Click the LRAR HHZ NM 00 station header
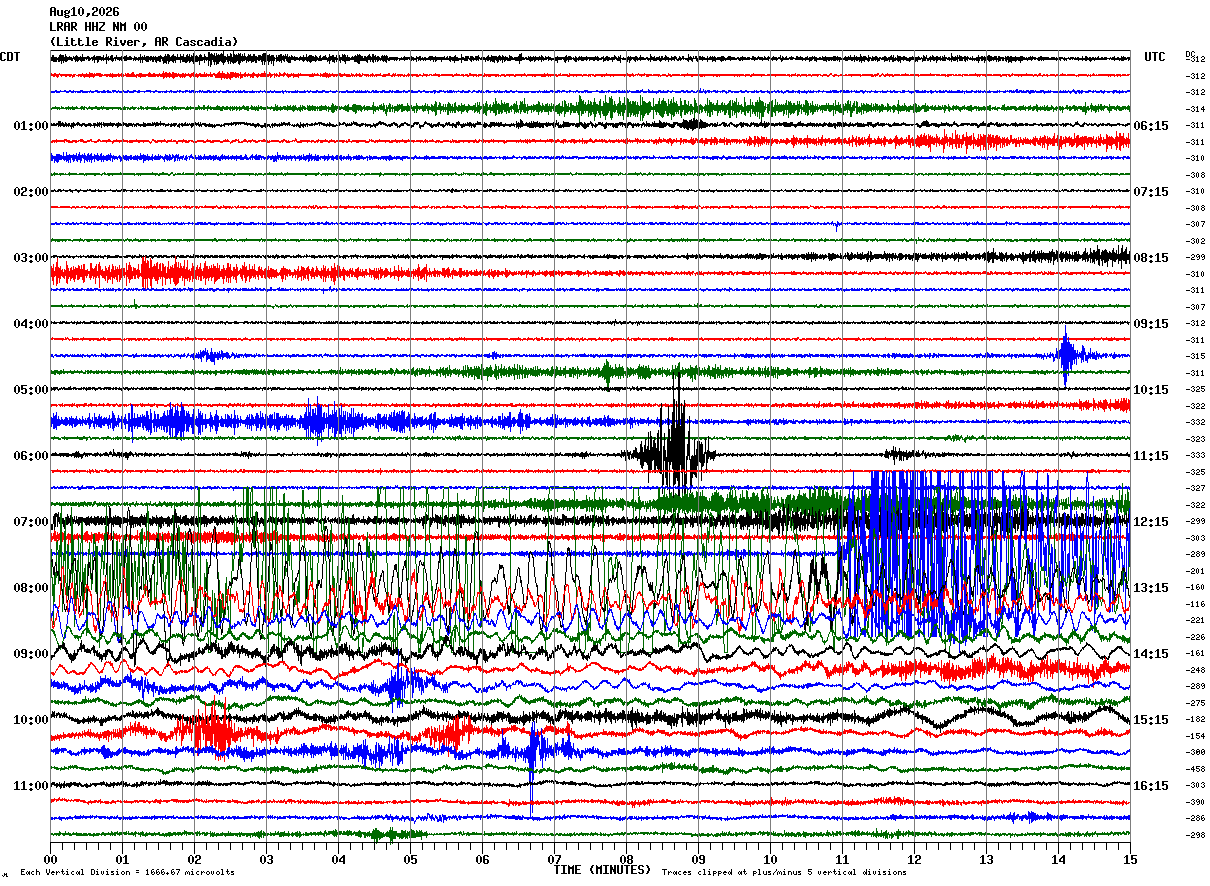The height and width of the screenshot is (886, 1210). pyautogui.click(x=98, y=27)
